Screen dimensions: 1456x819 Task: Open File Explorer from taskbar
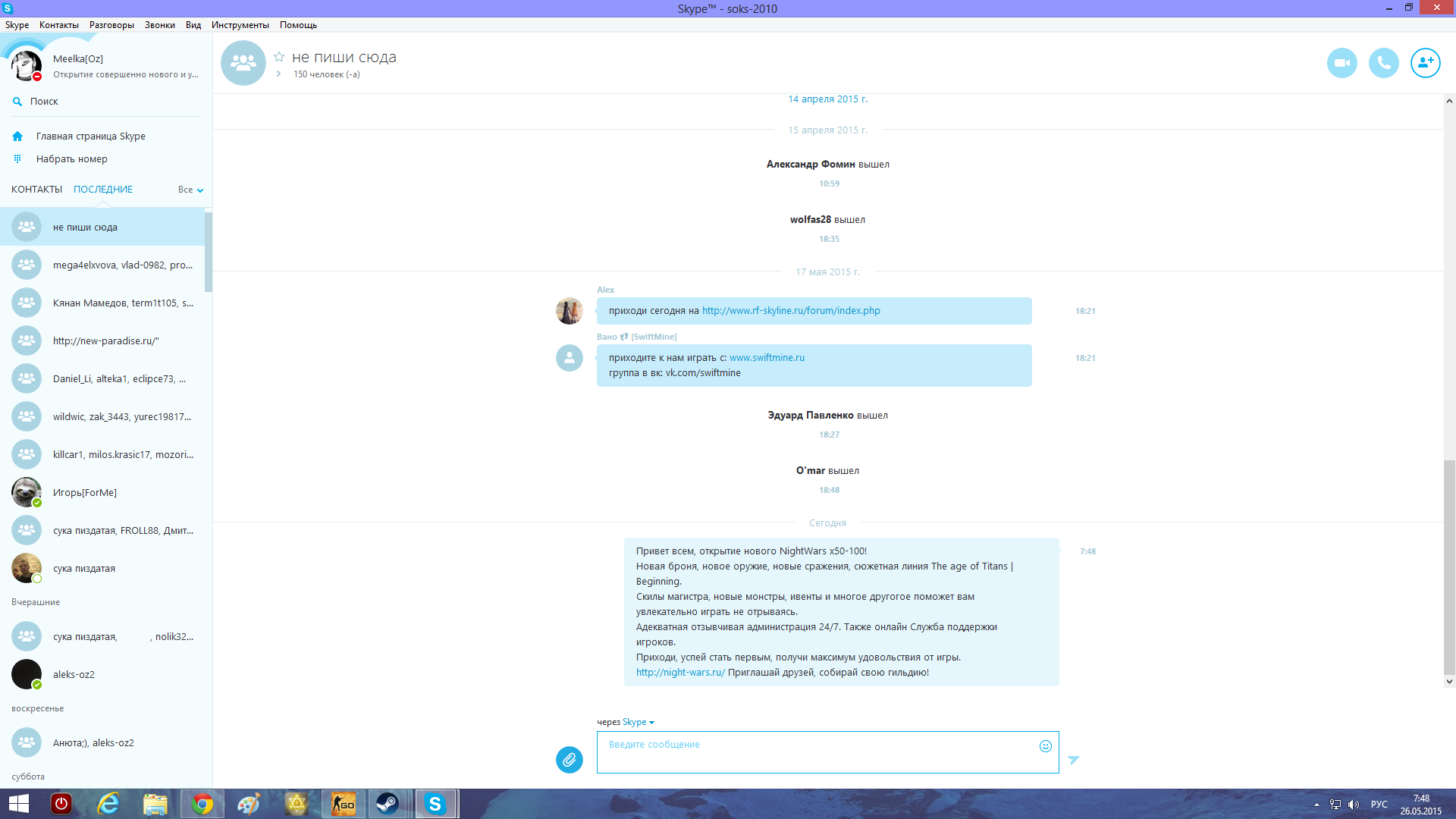[x=155, y=804]
